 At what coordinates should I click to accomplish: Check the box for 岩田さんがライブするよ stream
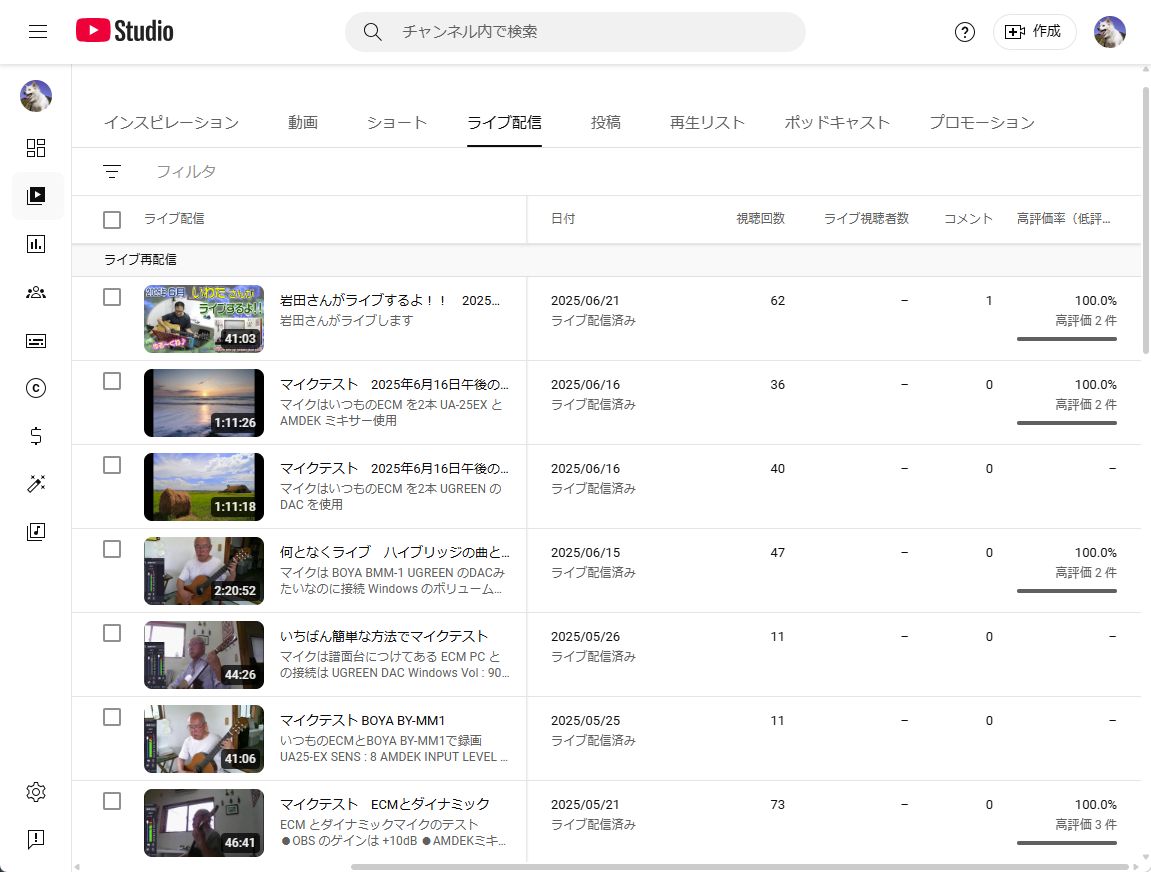(112, 297)
